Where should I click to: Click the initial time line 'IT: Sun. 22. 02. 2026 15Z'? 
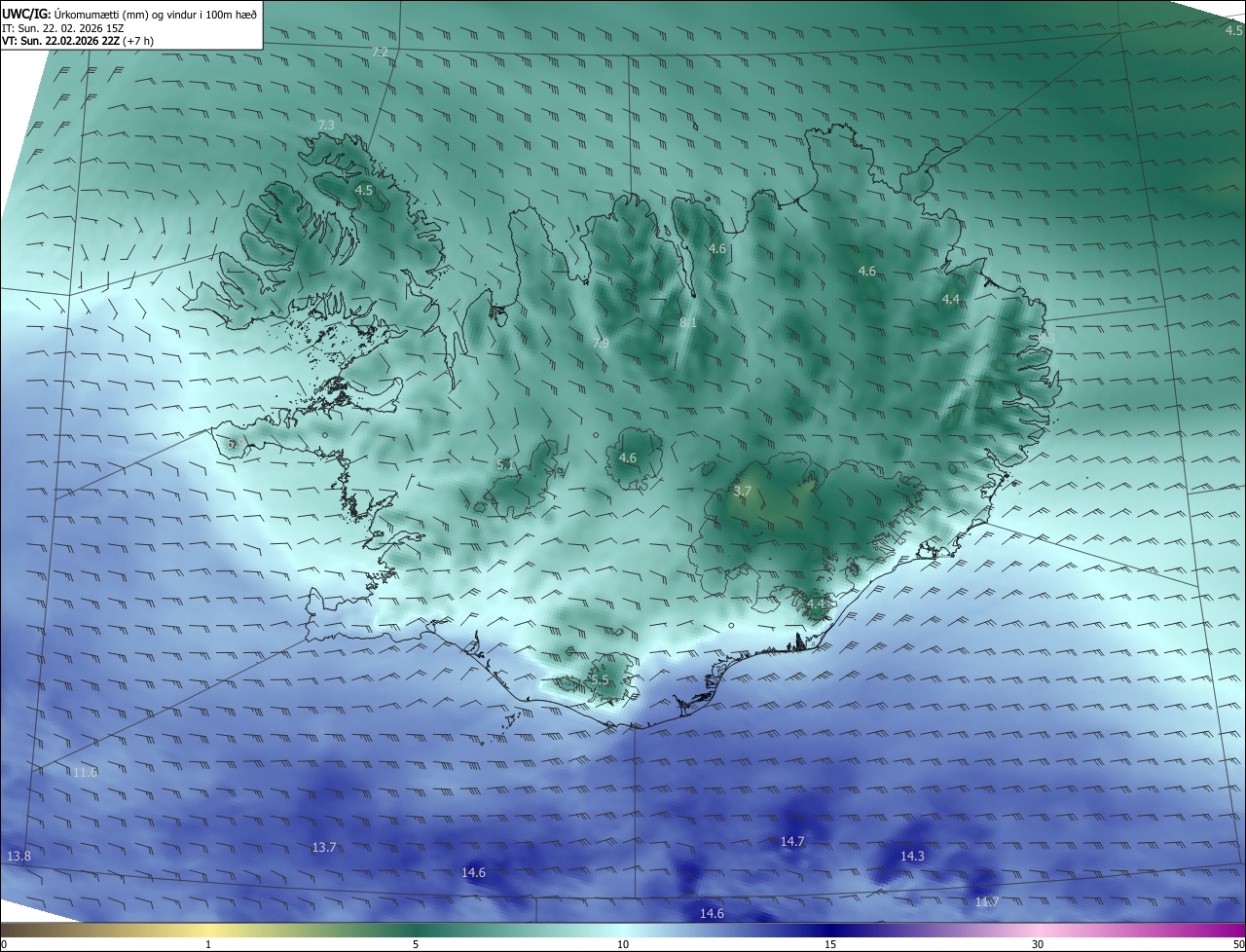63,27
